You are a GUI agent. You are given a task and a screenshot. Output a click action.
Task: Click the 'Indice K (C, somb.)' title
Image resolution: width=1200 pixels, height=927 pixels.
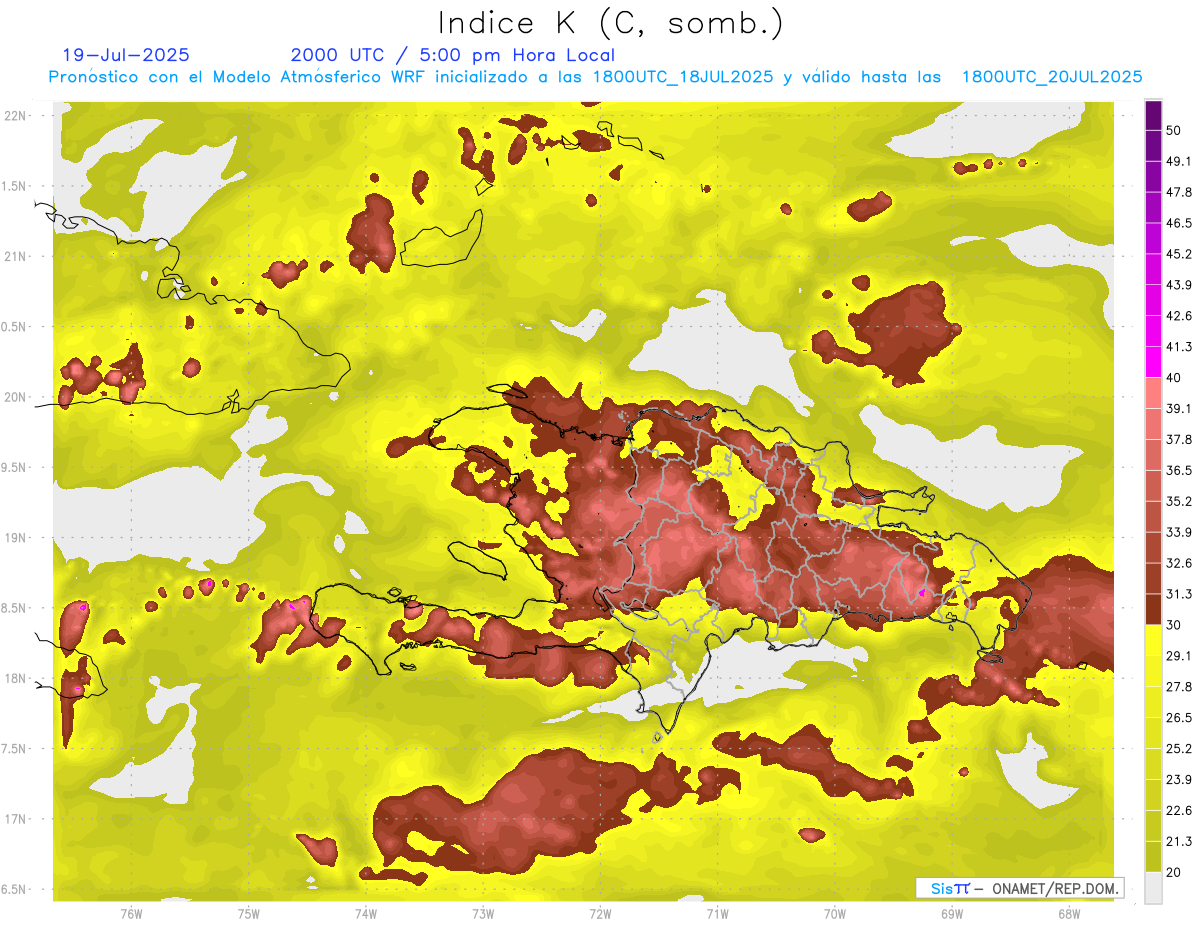(x=610, y=23)
